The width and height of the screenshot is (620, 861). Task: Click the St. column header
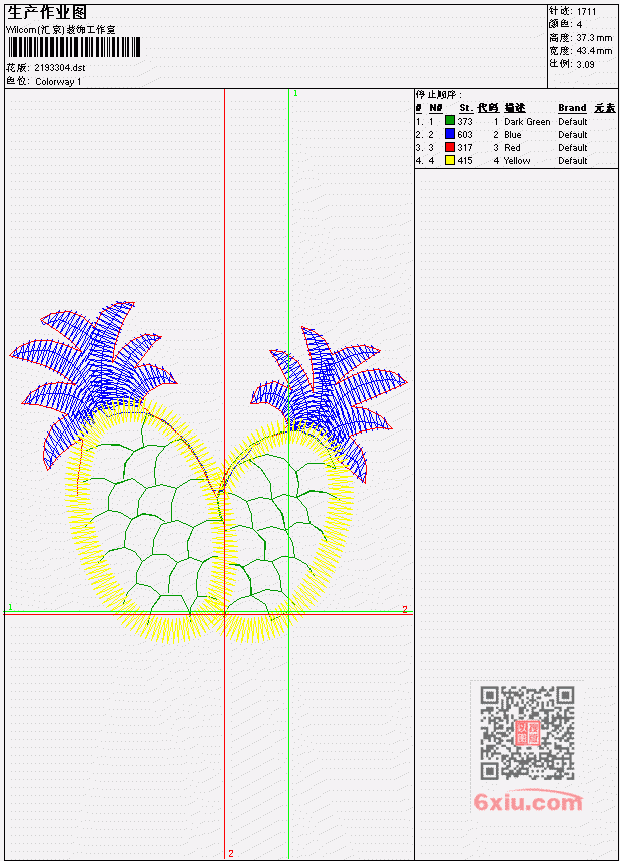point(466,108)
